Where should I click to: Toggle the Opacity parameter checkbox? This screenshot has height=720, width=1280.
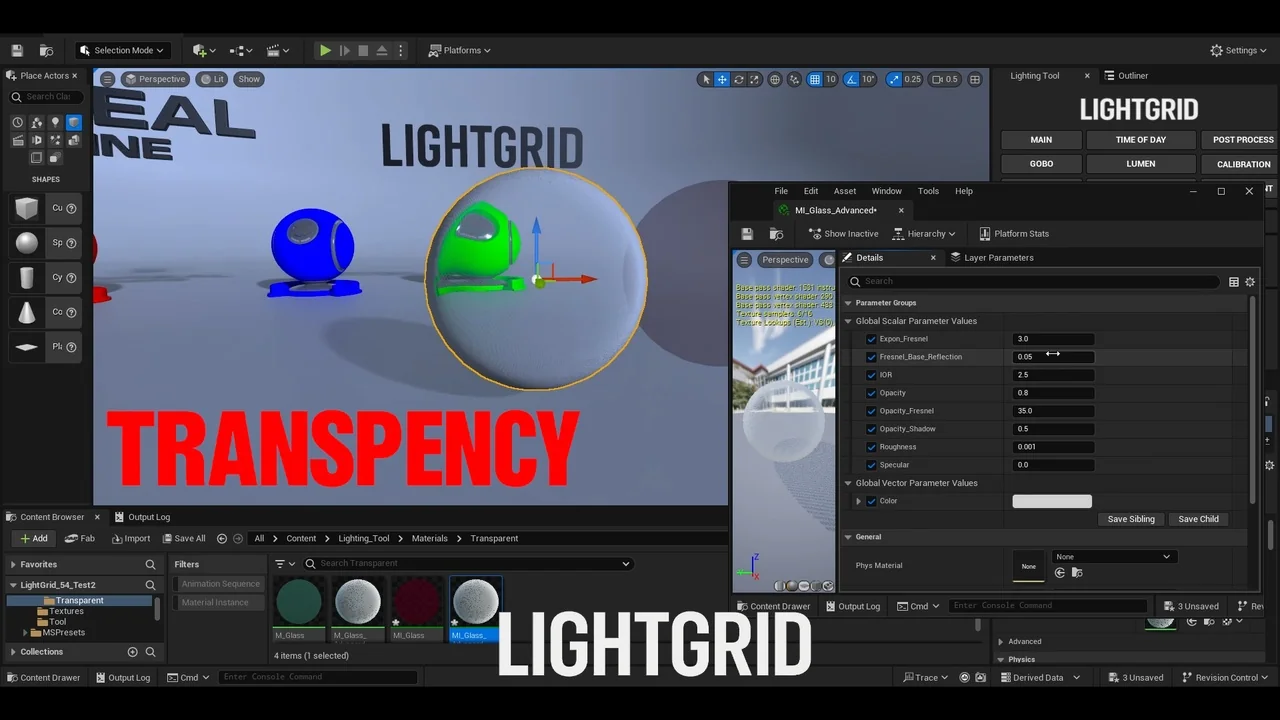(x=871, y=393)
